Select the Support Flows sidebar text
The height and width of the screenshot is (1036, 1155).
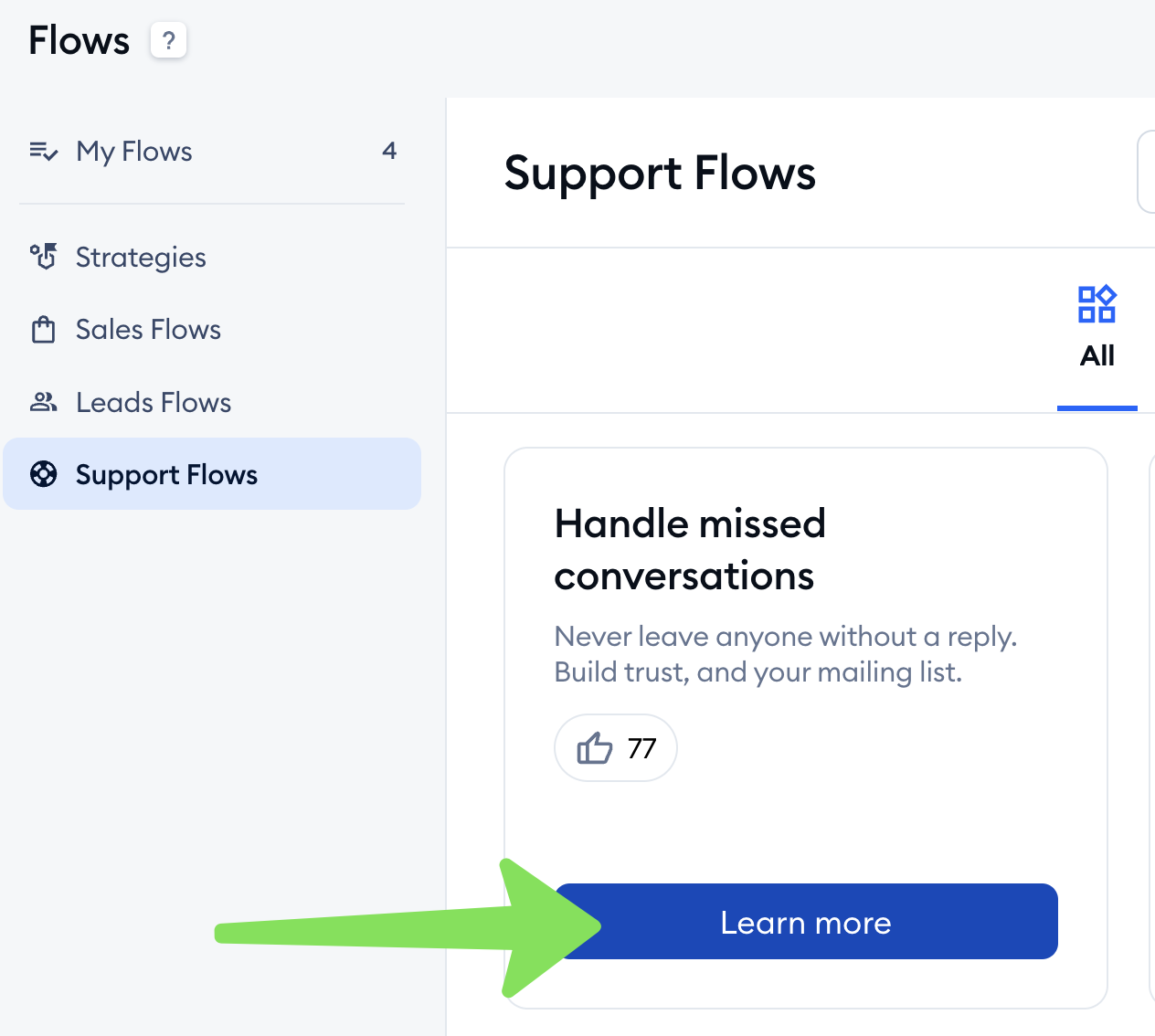(x=166, y=474)
